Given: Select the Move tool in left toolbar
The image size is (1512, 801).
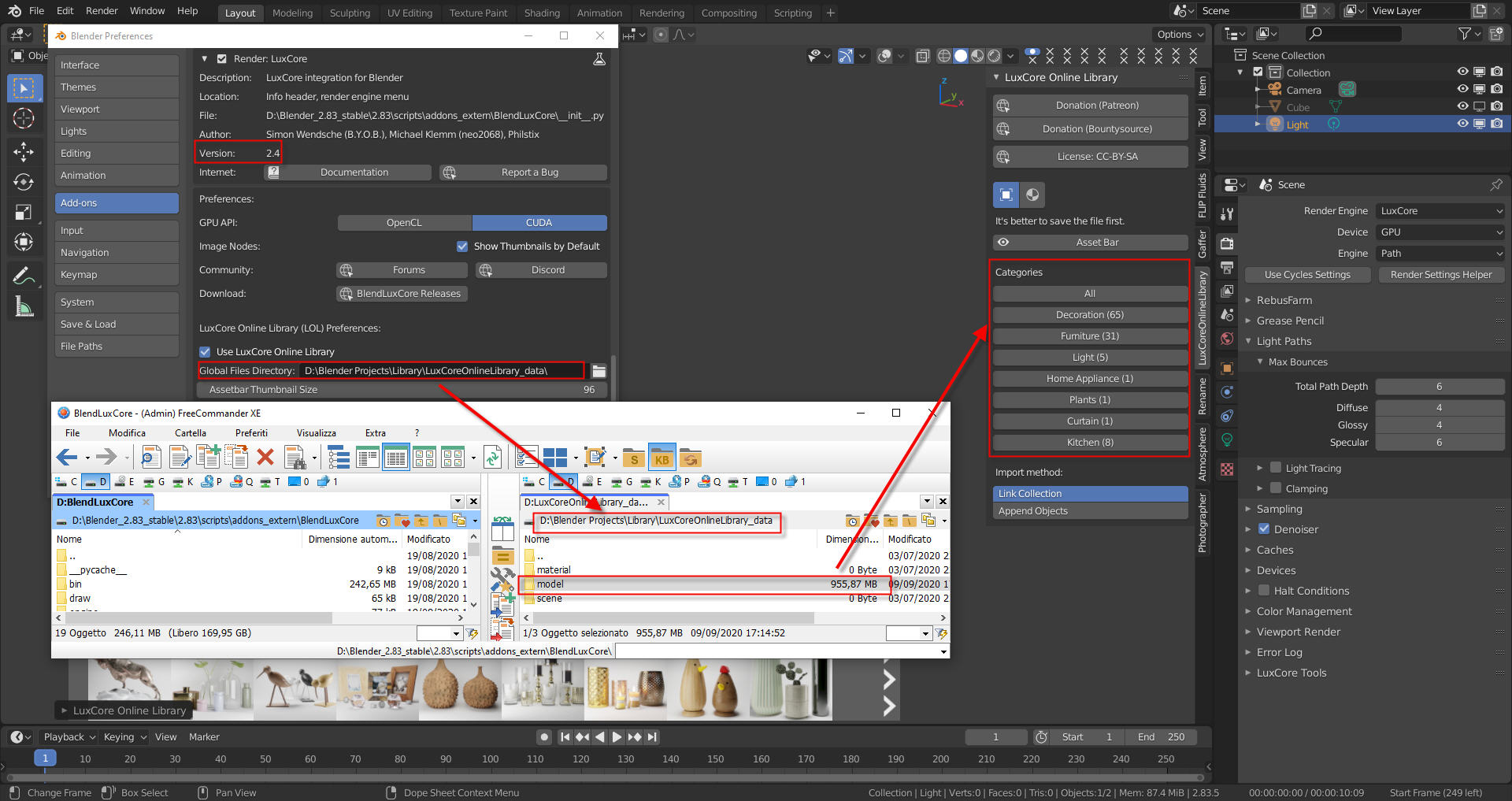Looking at the screenshot, I should click(x=24, y=151).
